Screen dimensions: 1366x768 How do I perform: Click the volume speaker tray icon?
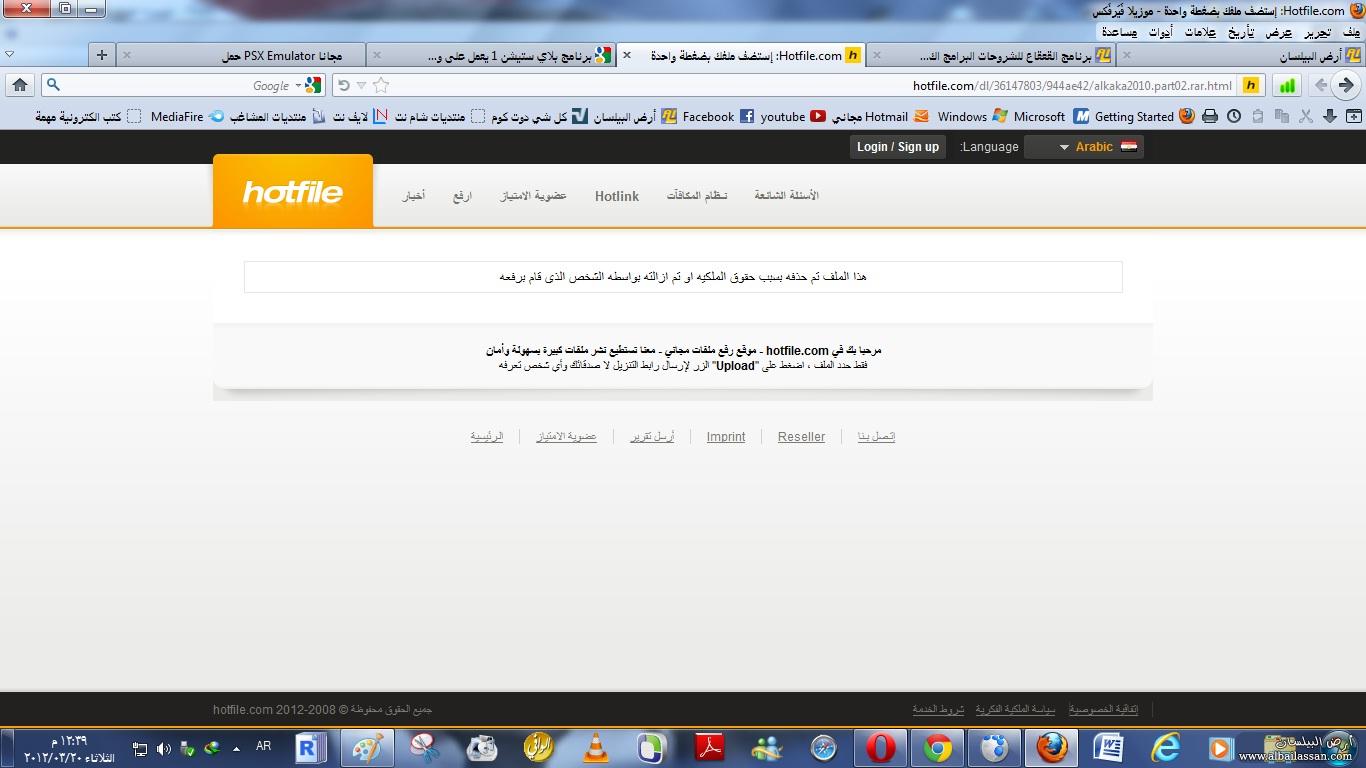[x=163, y=748]
